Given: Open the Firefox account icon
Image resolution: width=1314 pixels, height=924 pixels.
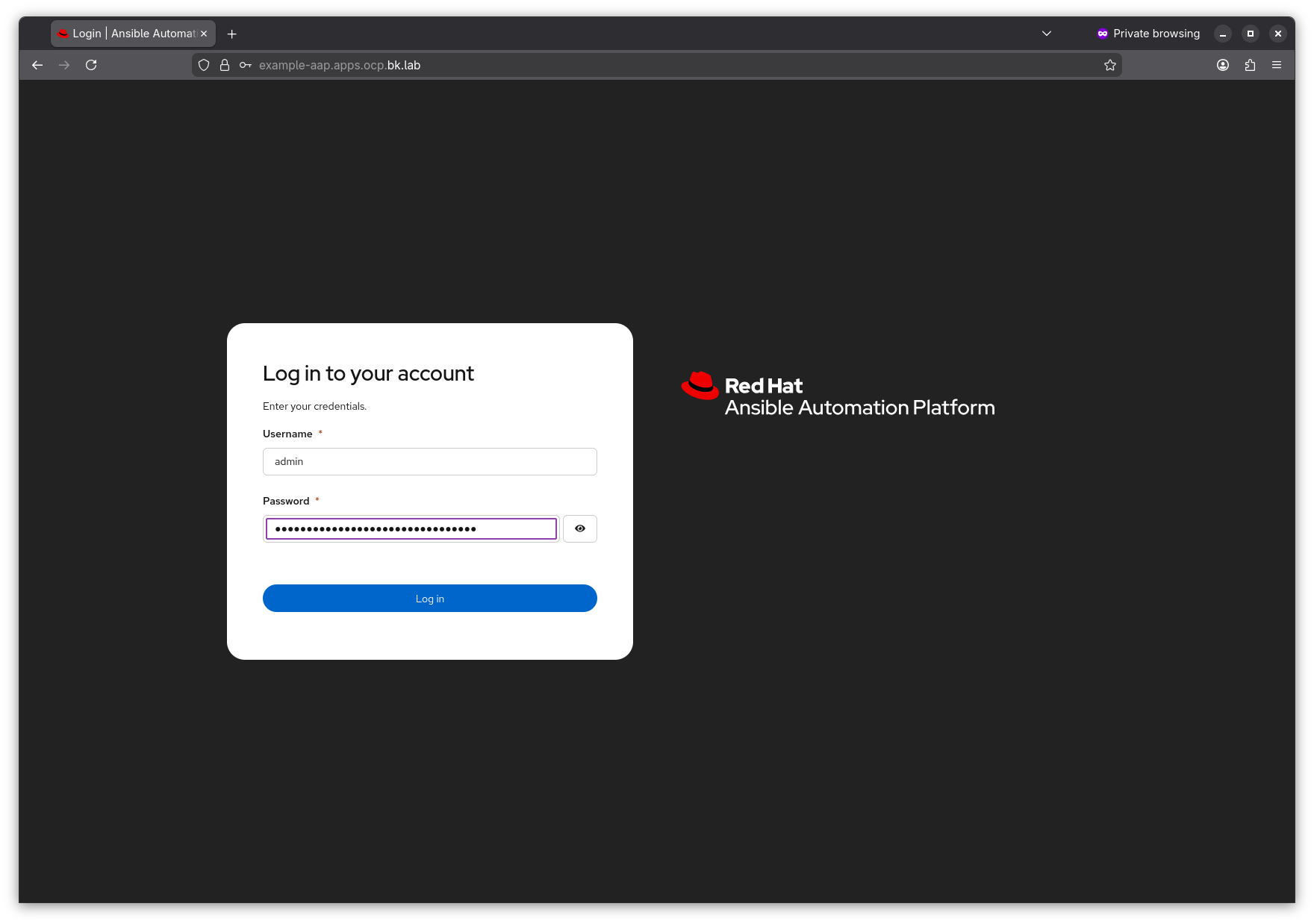Looking at the screenshot, I should tap(1223, 65).
